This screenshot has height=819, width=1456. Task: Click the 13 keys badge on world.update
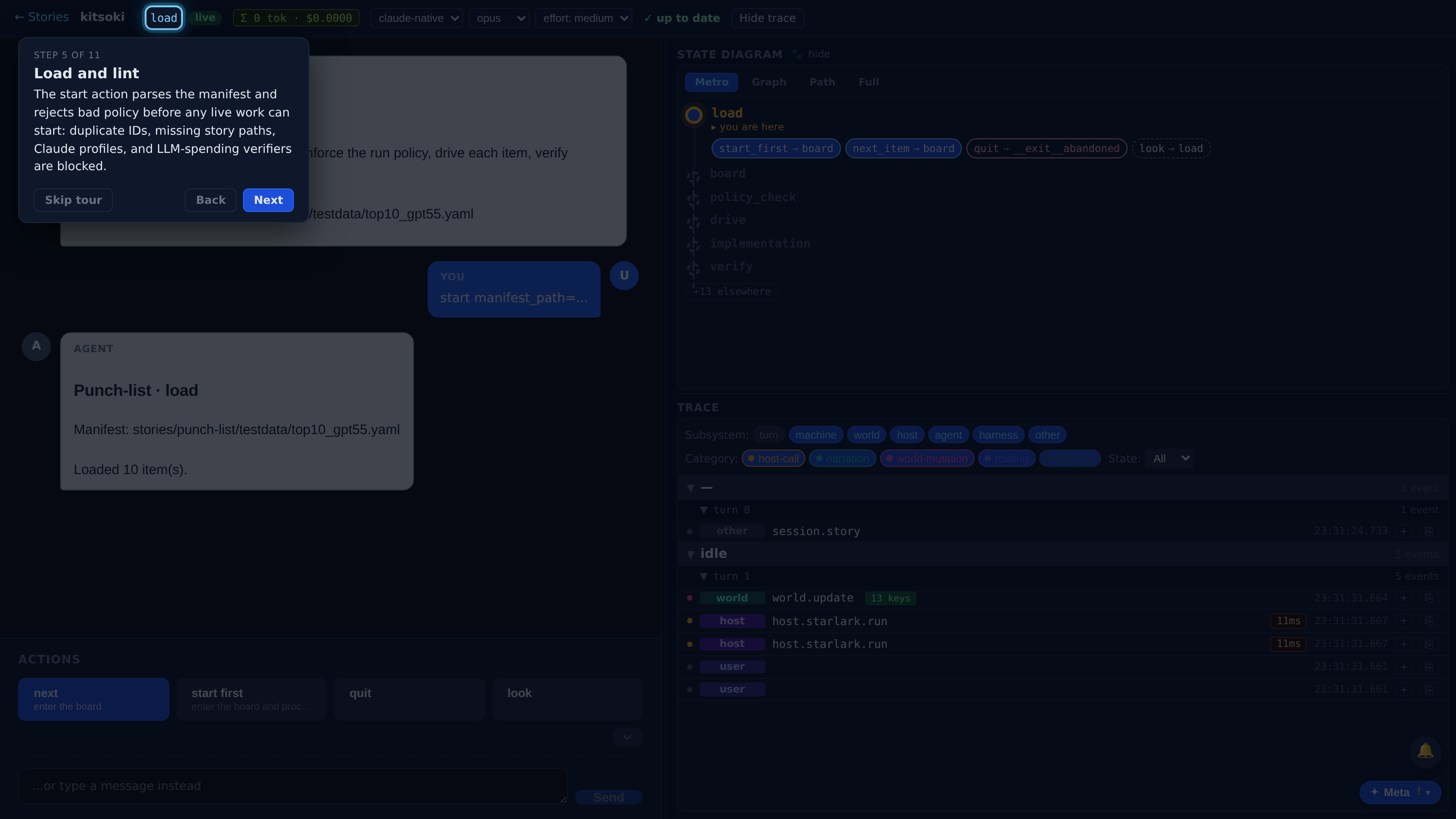[x=890, y=599]
